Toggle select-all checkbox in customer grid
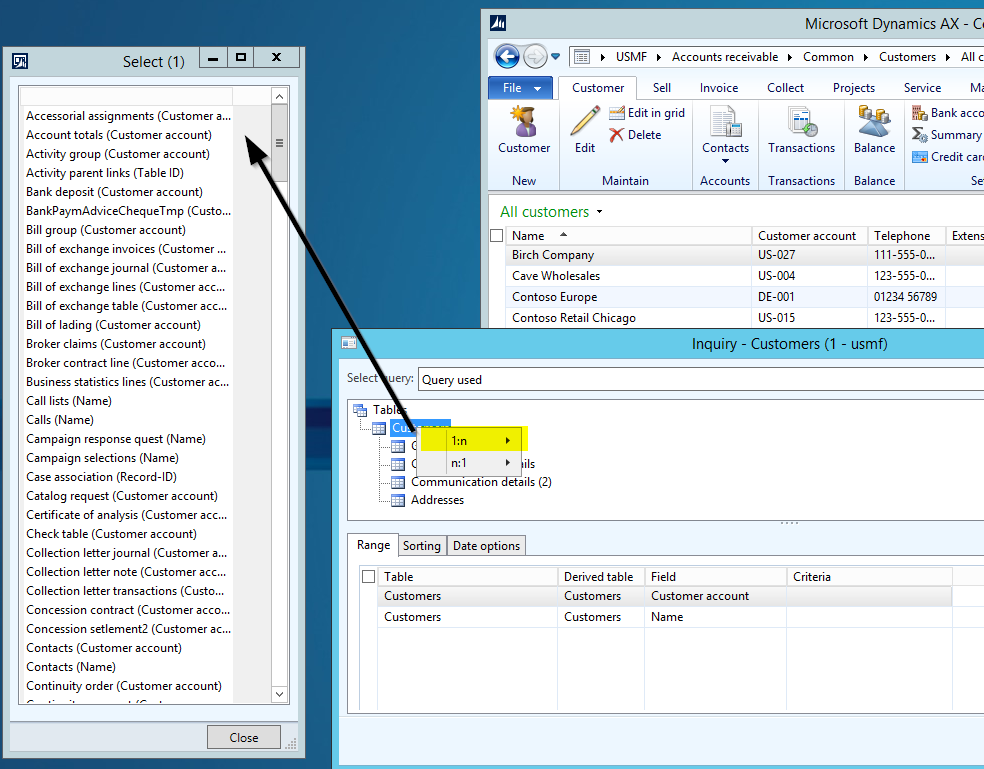The height and width of the screenshot is (769, 984). (x=497, y=236)
